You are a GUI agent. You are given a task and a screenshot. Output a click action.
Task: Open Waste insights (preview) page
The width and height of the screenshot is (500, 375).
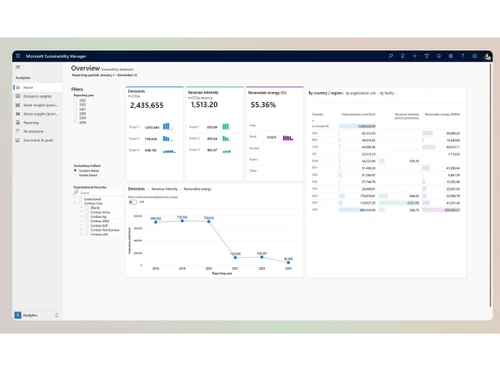pos(37,114)
